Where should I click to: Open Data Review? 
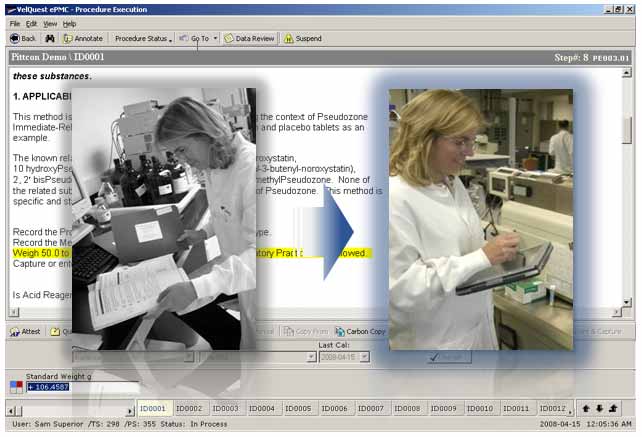[x=249, y=38]
